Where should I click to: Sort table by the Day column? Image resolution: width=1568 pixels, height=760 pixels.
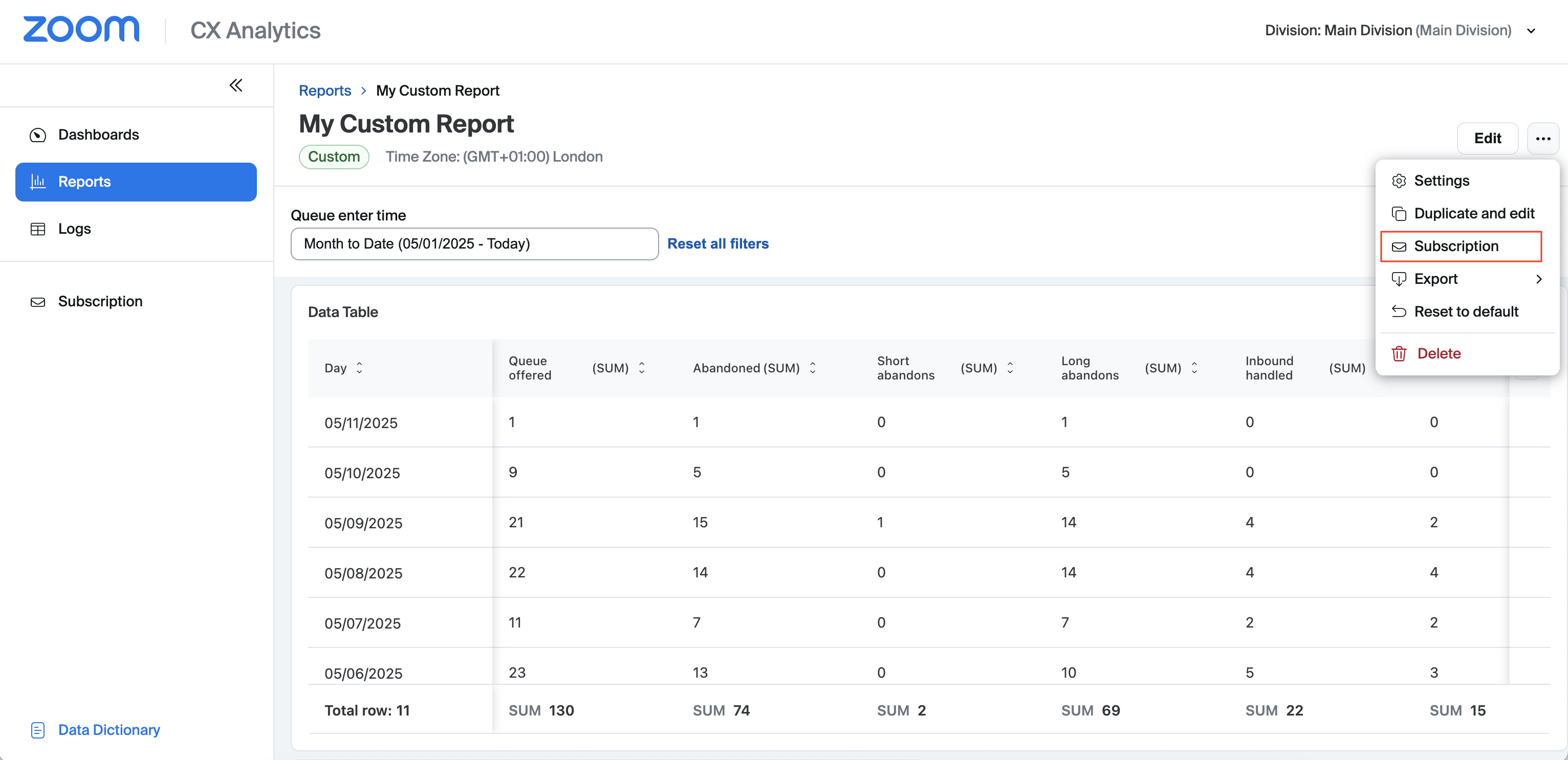(x=359, y=368)
